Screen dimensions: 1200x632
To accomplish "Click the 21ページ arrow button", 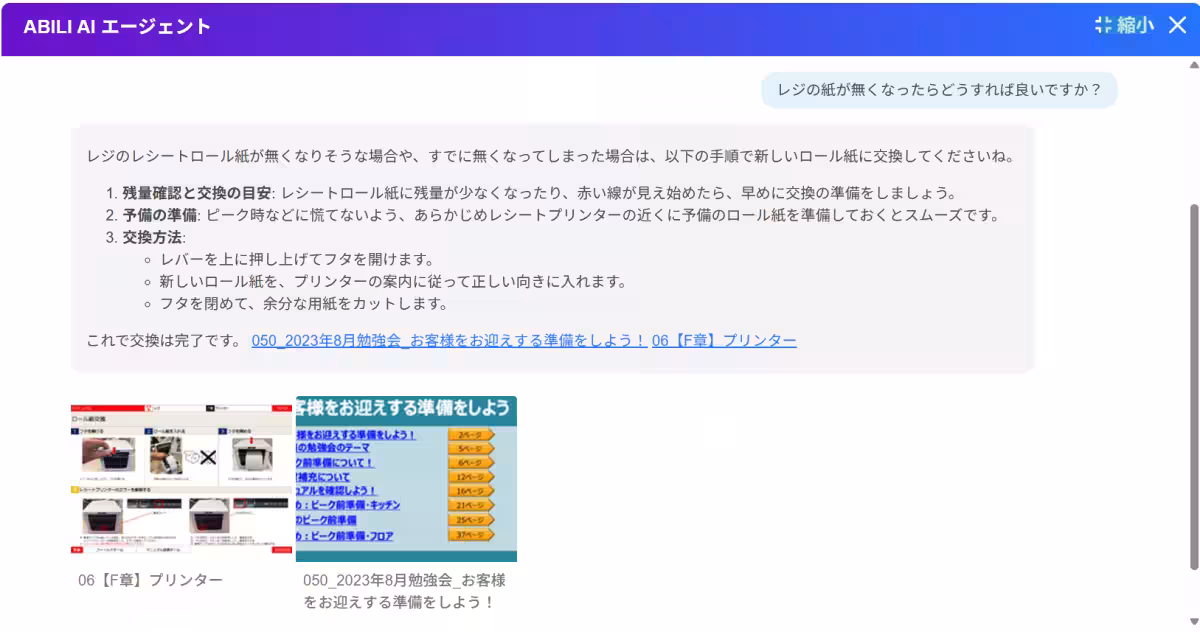I will [469, 503].
